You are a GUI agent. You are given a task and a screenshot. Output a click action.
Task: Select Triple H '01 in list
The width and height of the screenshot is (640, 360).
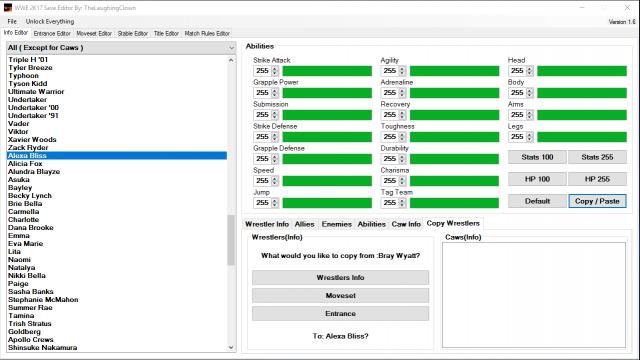(x=117, y=60)
